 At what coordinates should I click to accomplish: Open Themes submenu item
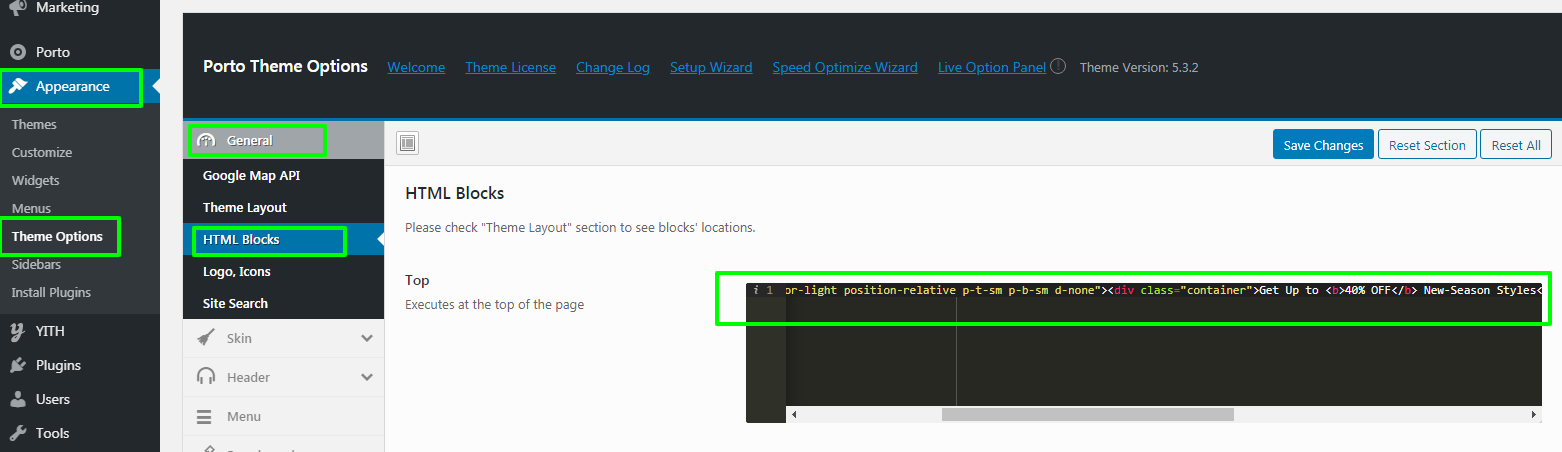34,125
